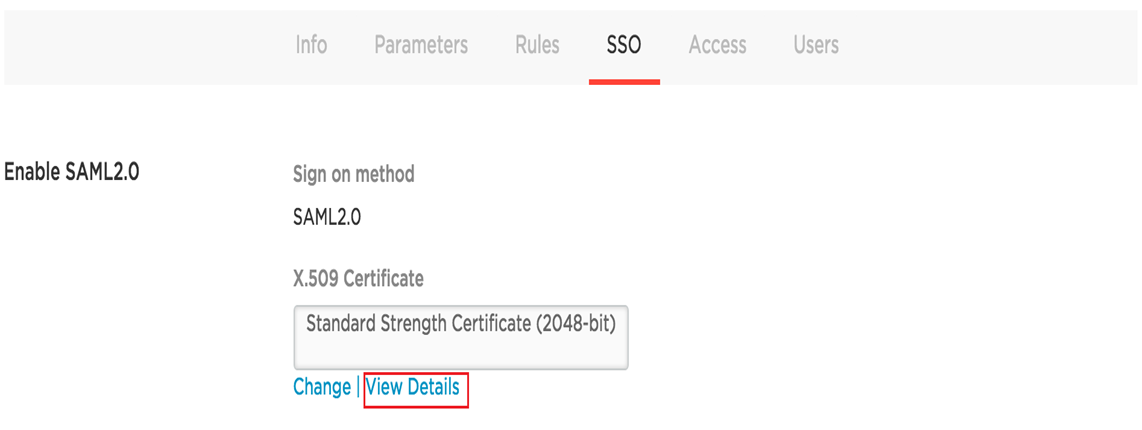Click the X.509 certificate text box
The width and height of the screenshot is (1142, 430).
coord(460,337)
